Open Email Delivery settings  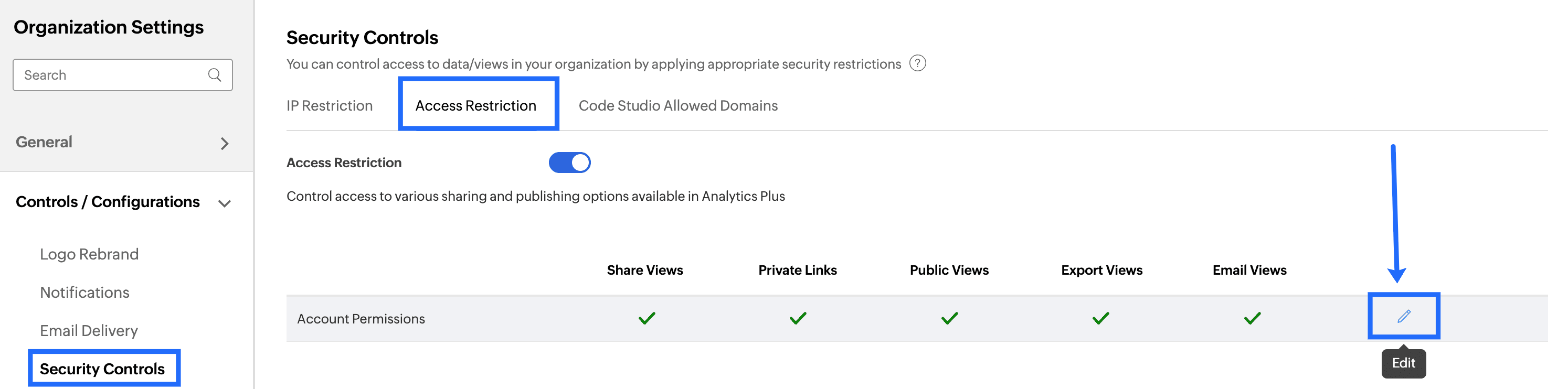point(89,331)
